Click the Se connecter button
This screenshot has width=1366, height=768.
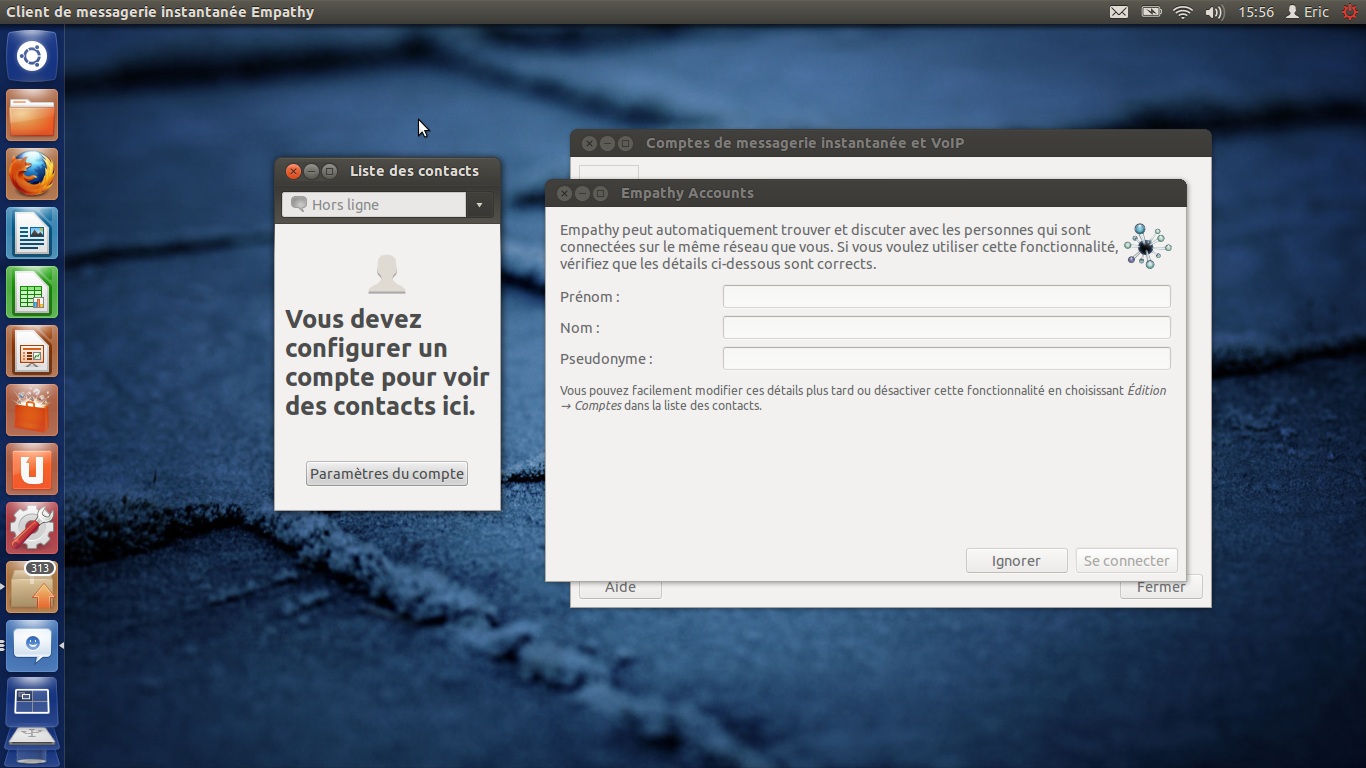pyautogui.click(x=1126, y=561)
